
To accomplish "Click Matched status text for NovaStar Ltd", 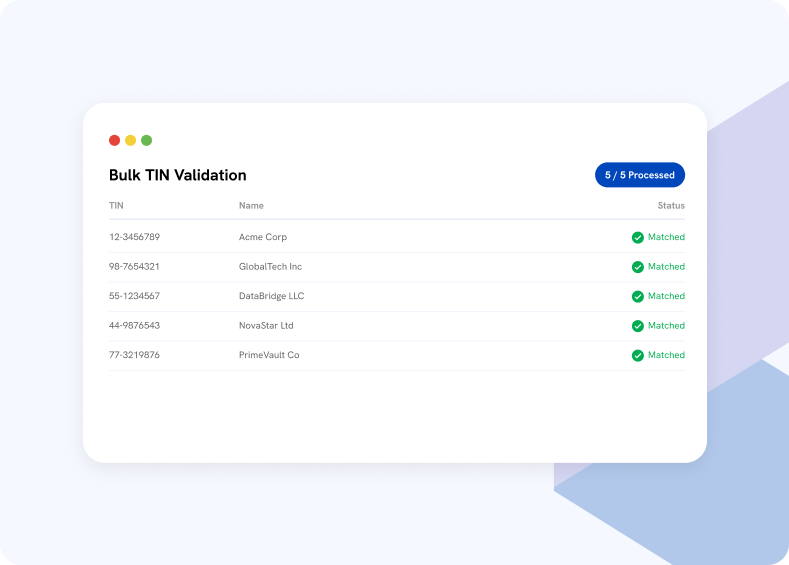I will 666,326.
